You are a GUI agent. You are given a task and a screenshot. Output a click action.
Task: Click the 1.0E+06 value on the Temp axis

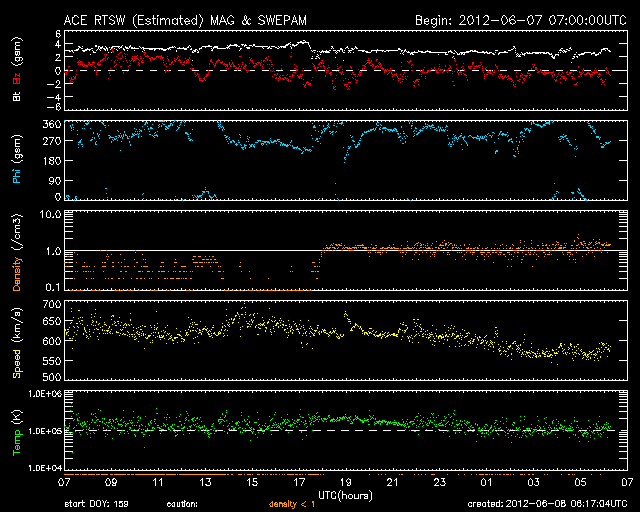45,395
